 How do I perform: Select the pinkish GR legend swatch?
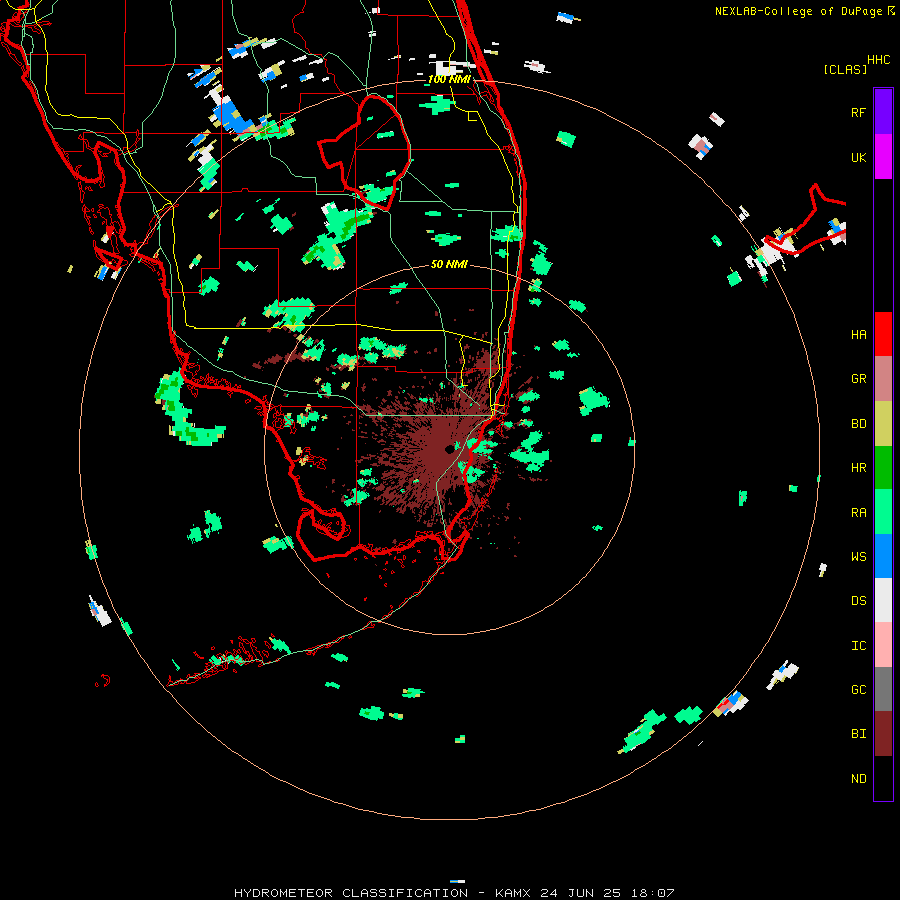pyautogui.click(x=883, y=379)
